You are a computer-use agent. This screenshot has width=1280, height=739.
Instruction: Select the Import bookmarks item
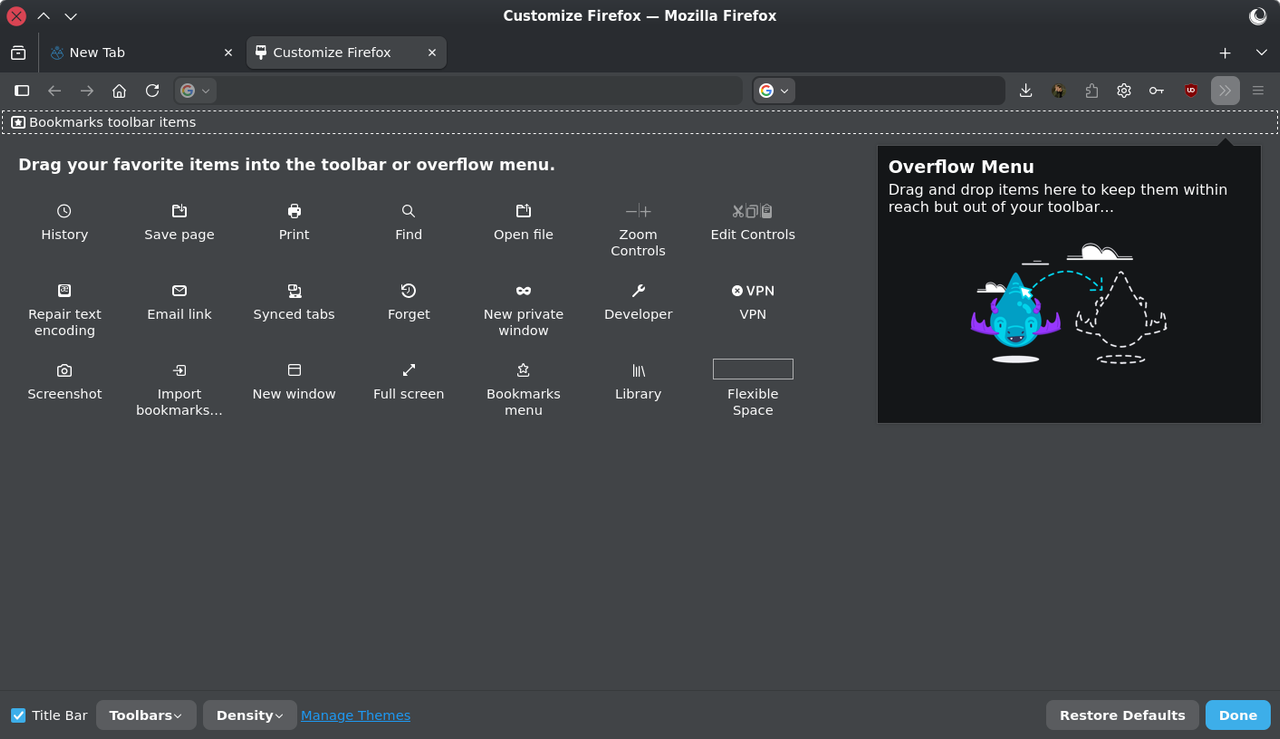[x=179, y=390]
